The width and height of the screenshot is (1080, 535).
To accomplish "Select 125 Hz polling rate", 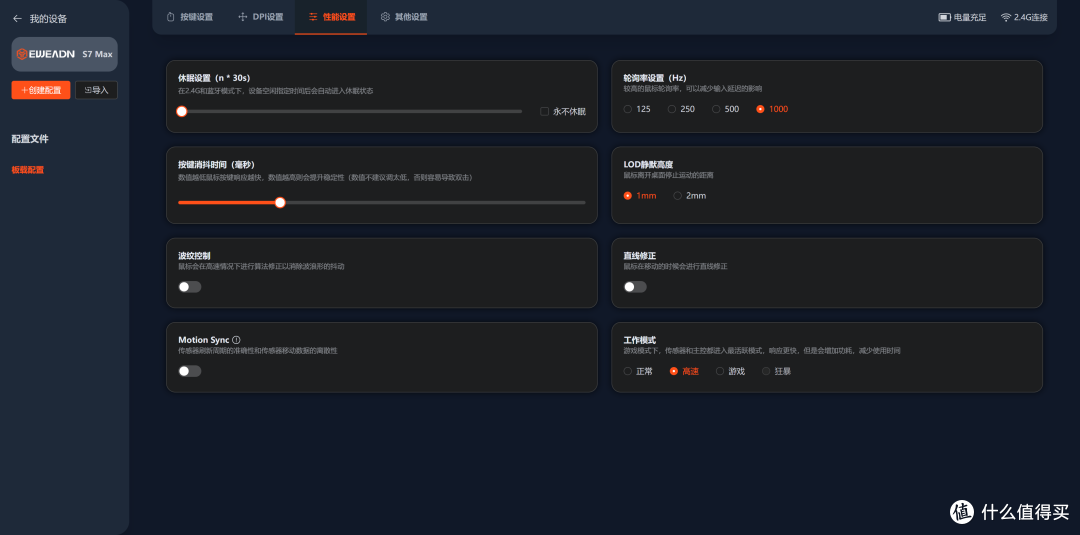I will [627, 109].
